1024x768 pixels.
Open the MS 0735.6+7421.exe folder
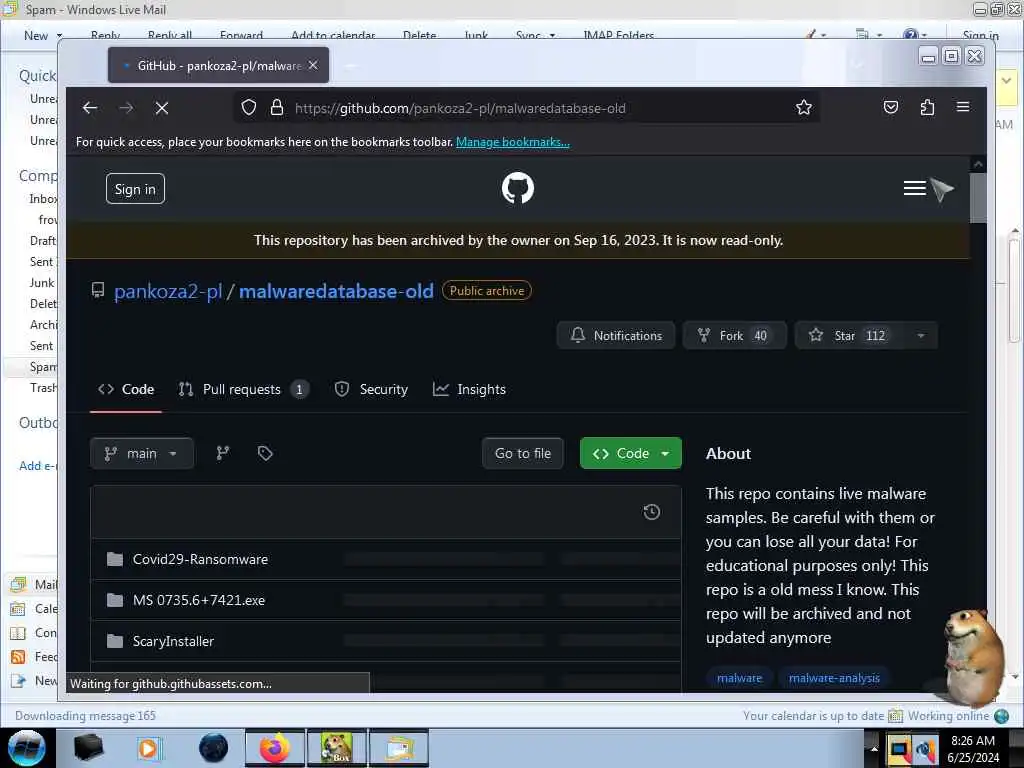pyautogui.click(x=199, y=600)
